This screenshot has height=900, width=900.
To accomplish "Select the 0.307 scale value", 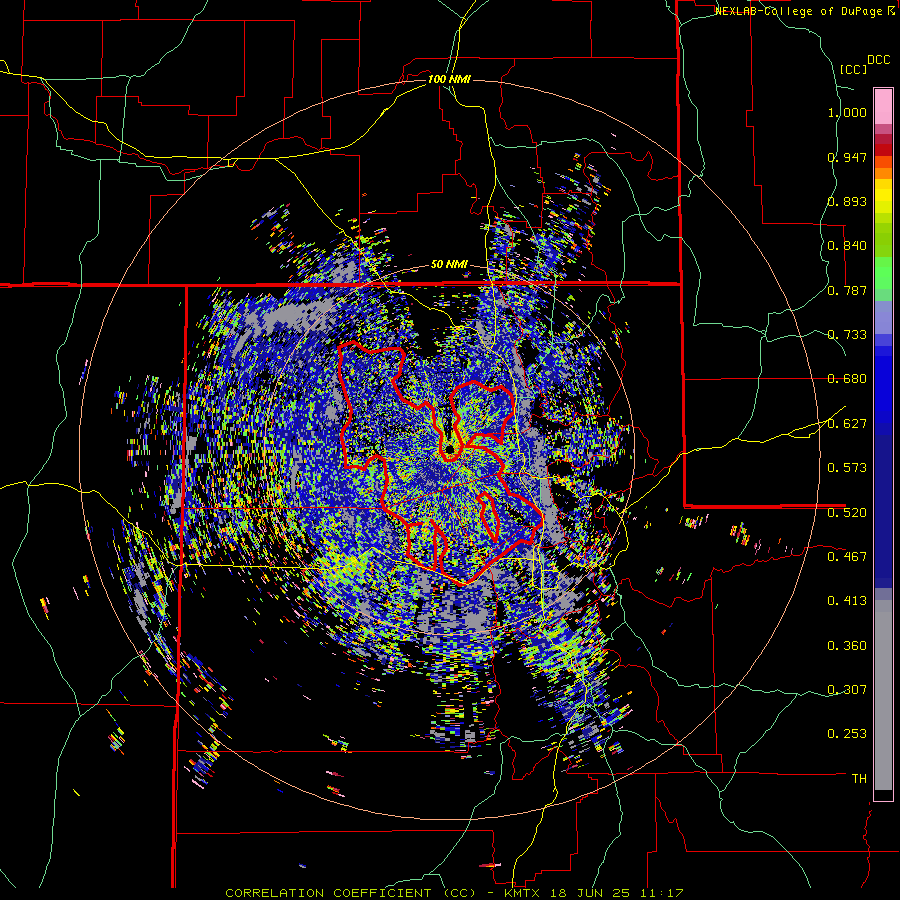I will pyautogui.click(x=847, y=690).
